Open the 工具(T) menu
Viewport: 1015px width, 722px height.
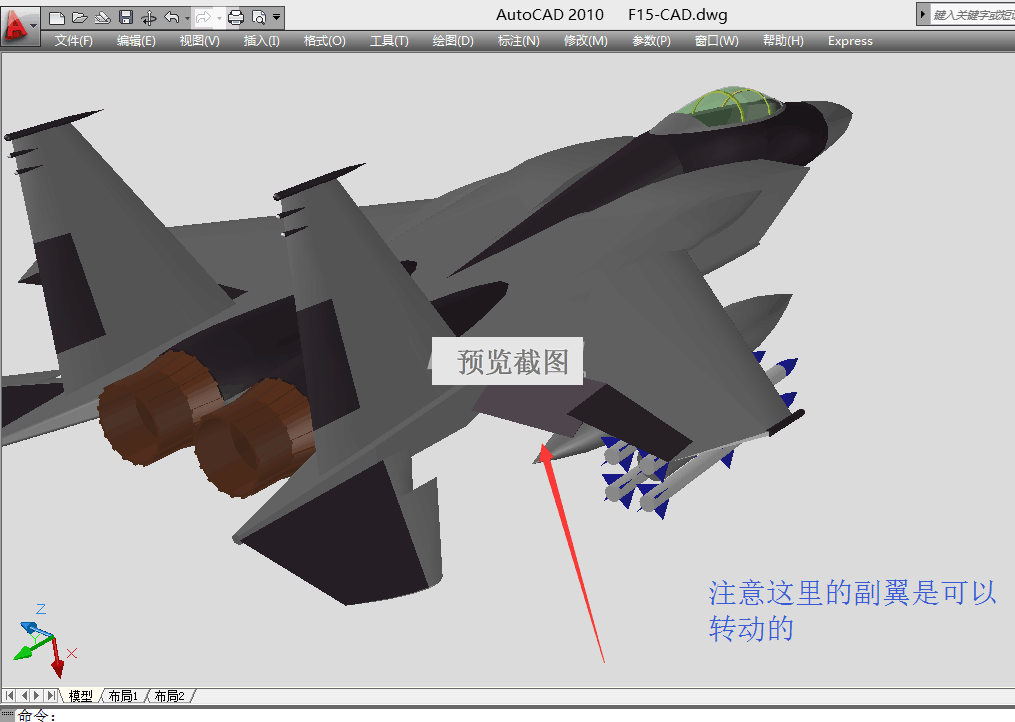click(389, 41)
